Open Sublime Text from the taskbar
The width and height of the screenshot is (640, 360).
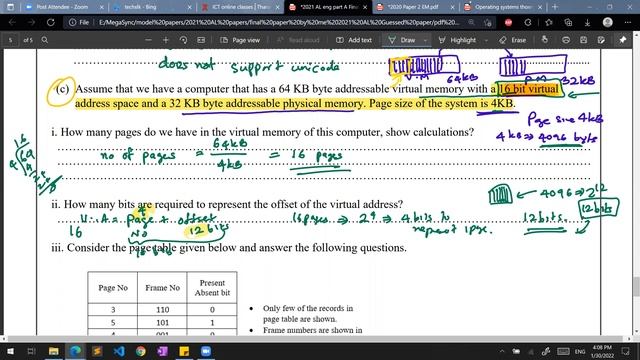click(x=97, y=351)
